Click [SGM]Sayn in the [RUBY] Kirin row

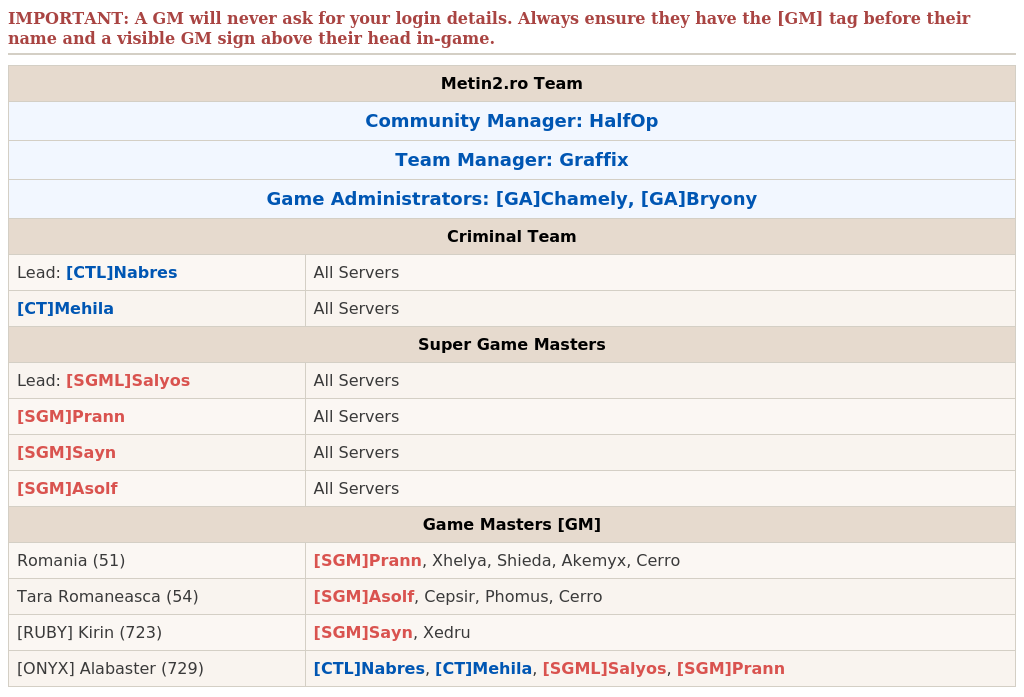(x=363, y=632)
